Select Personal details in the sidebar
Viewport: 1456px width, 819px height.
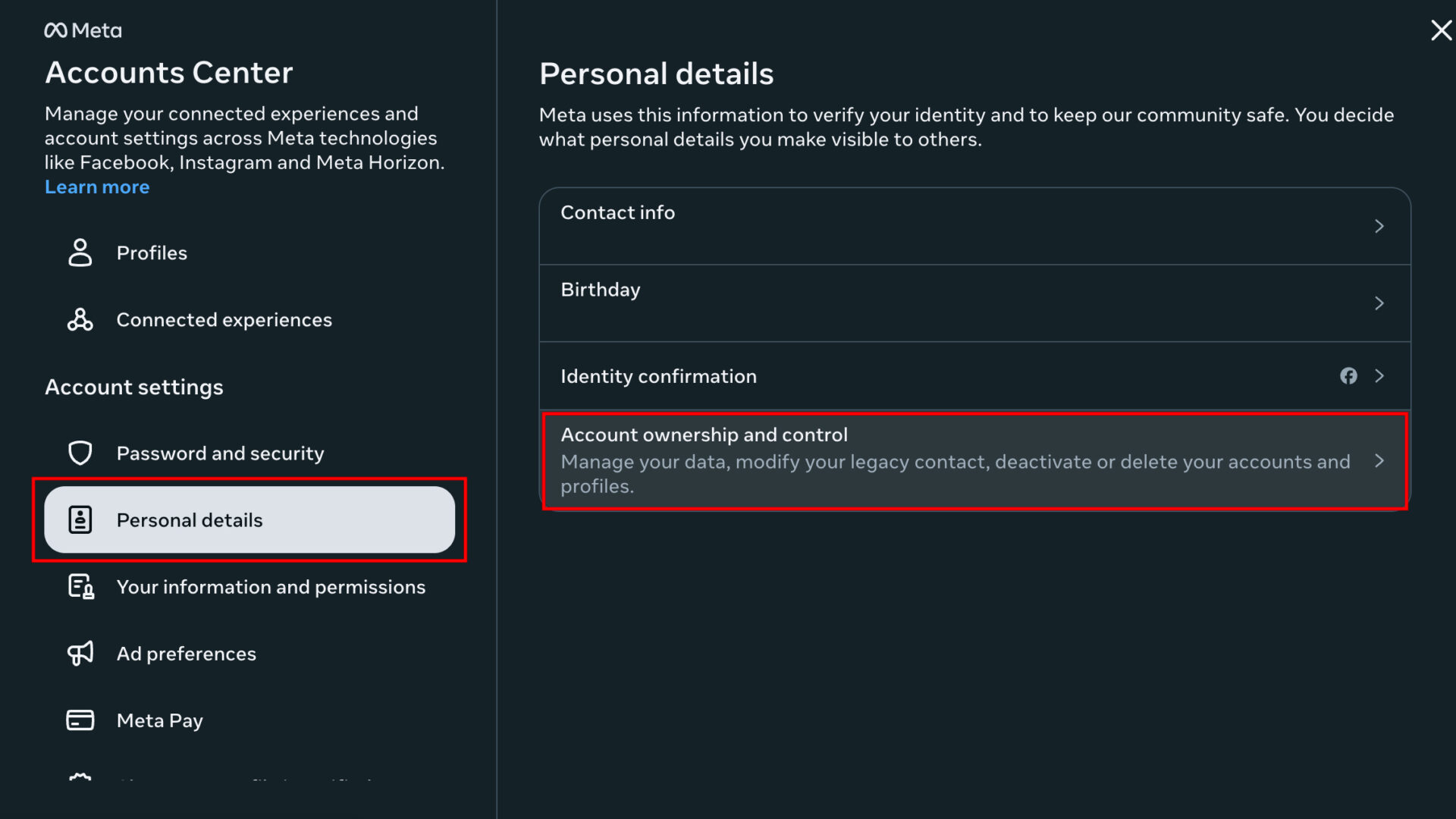pyautogui.click(x=190, y=519)
